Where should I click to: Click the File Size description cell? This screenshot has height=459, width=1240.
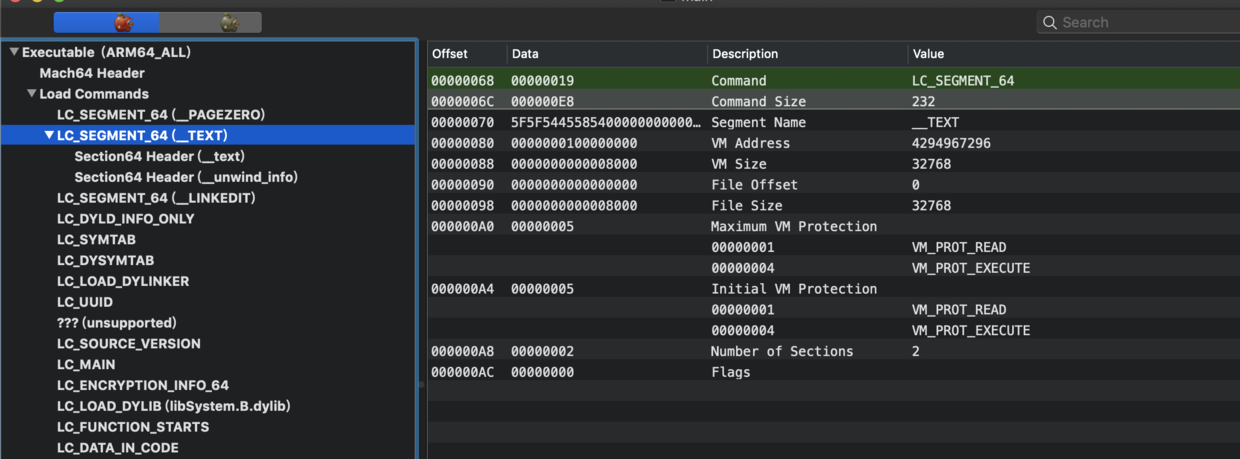click(746, 205)
